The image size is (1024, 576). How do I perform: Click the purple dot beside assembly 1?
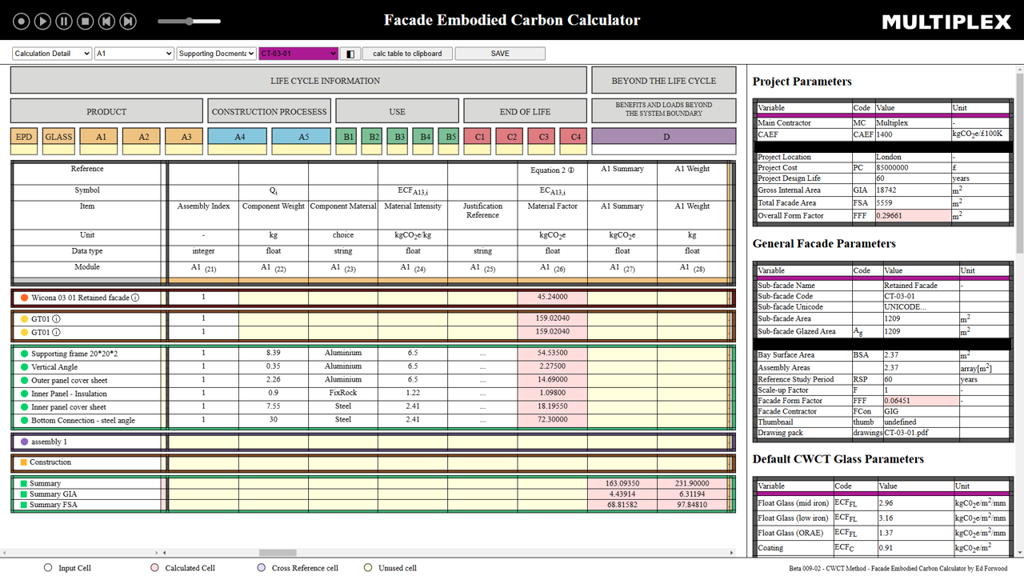pyautogui.click(x=24, y=441)
